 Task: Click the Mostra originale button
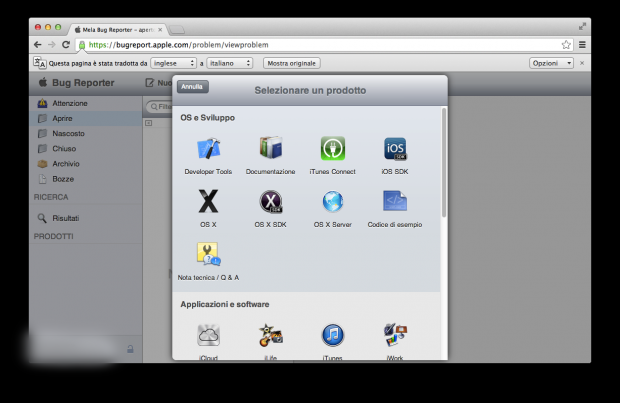pos(292,63)
